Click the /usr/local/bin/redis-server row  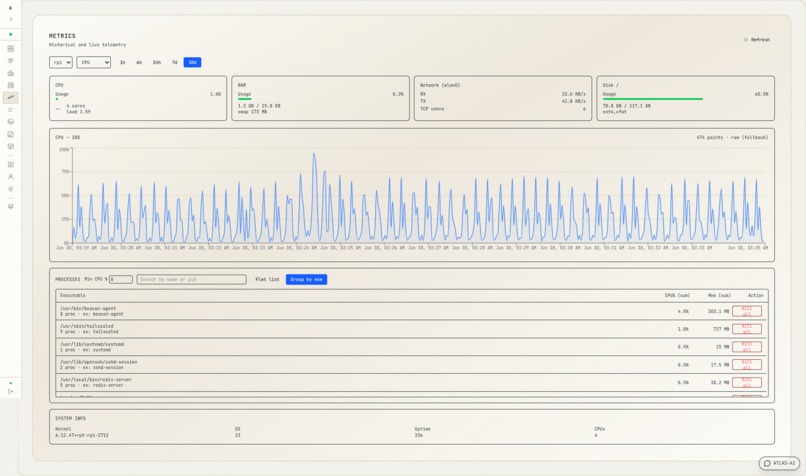tap(412, 382)
